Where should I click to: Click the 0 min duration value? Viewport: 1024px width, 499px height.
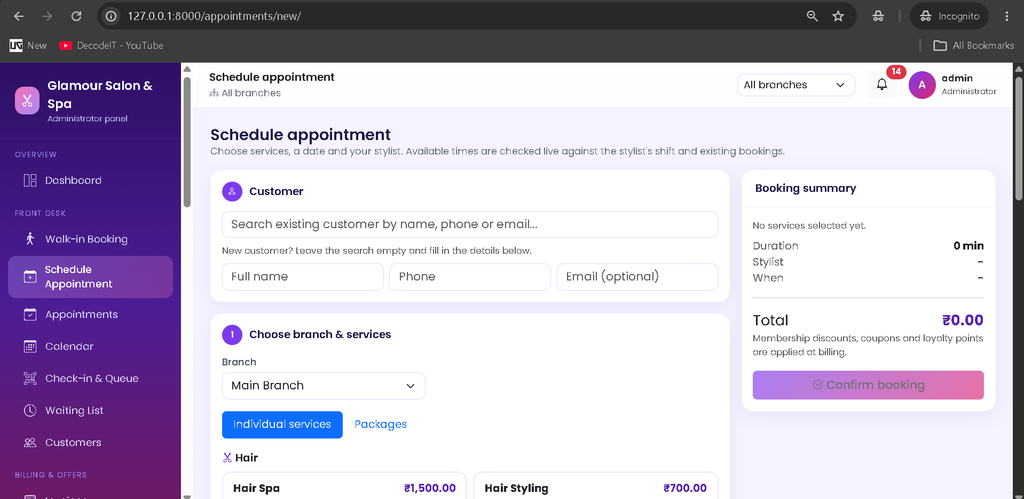968,246
